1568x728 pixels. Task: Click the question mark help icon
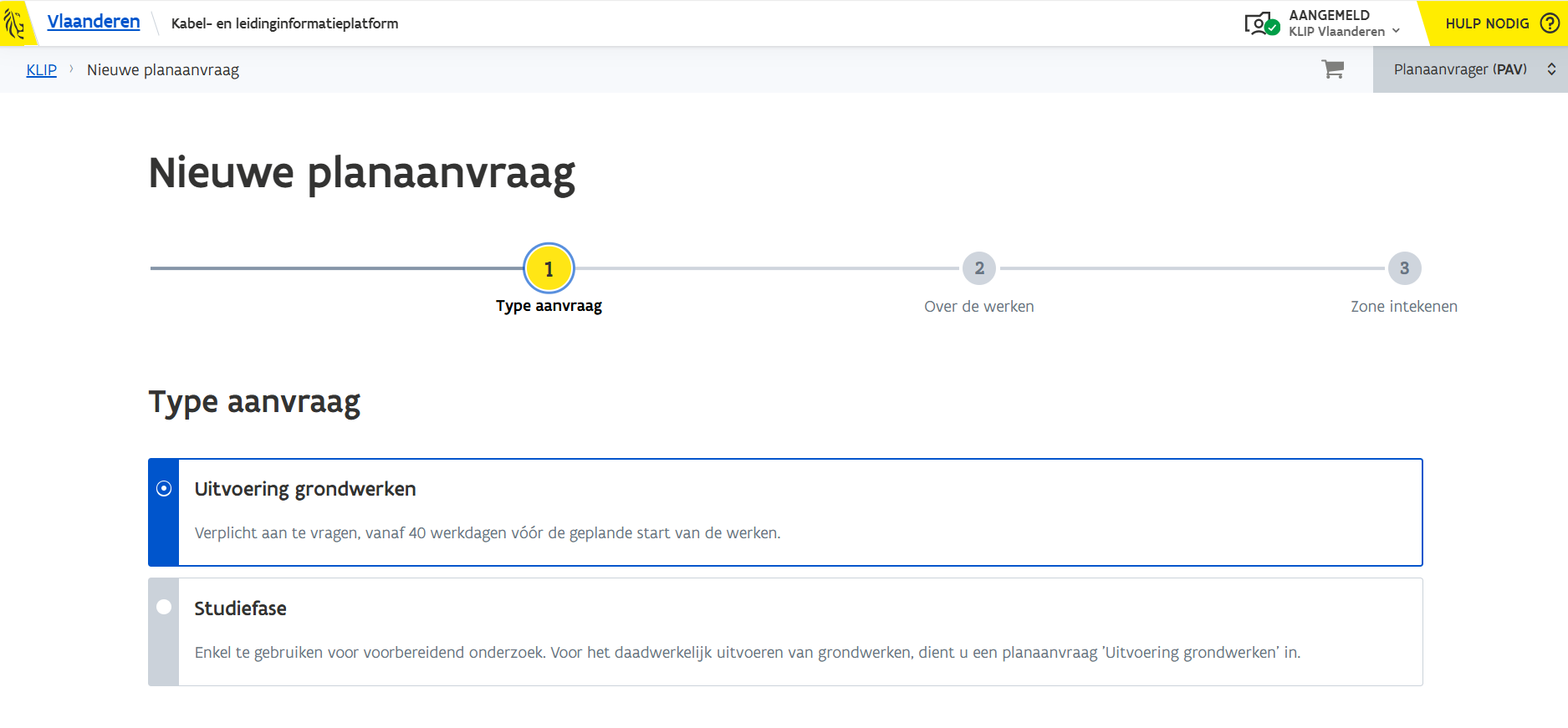tap(1550, 23)
